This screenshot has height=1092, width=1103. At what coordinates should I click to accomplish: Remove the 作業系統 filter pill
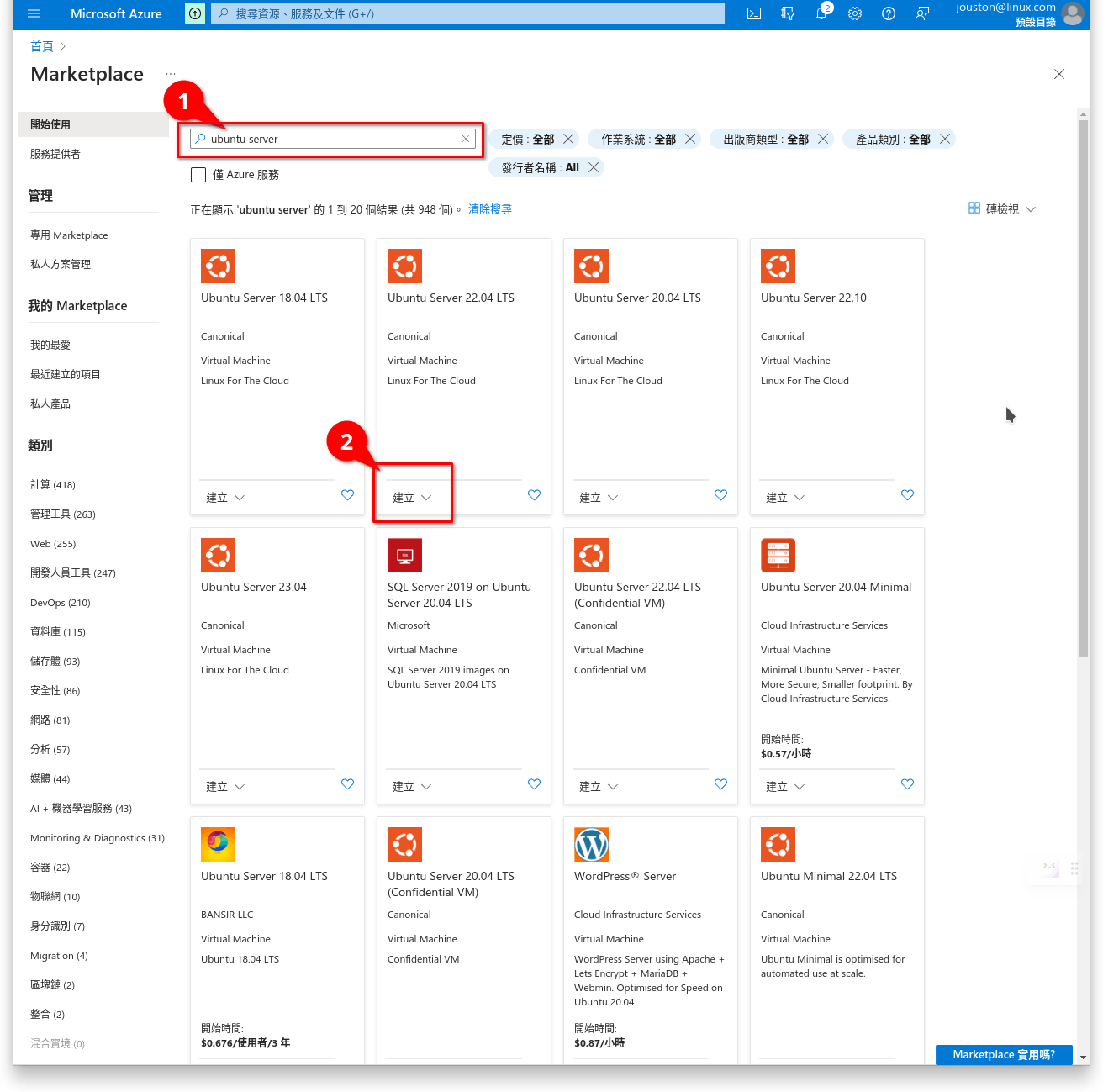(690, 139)
